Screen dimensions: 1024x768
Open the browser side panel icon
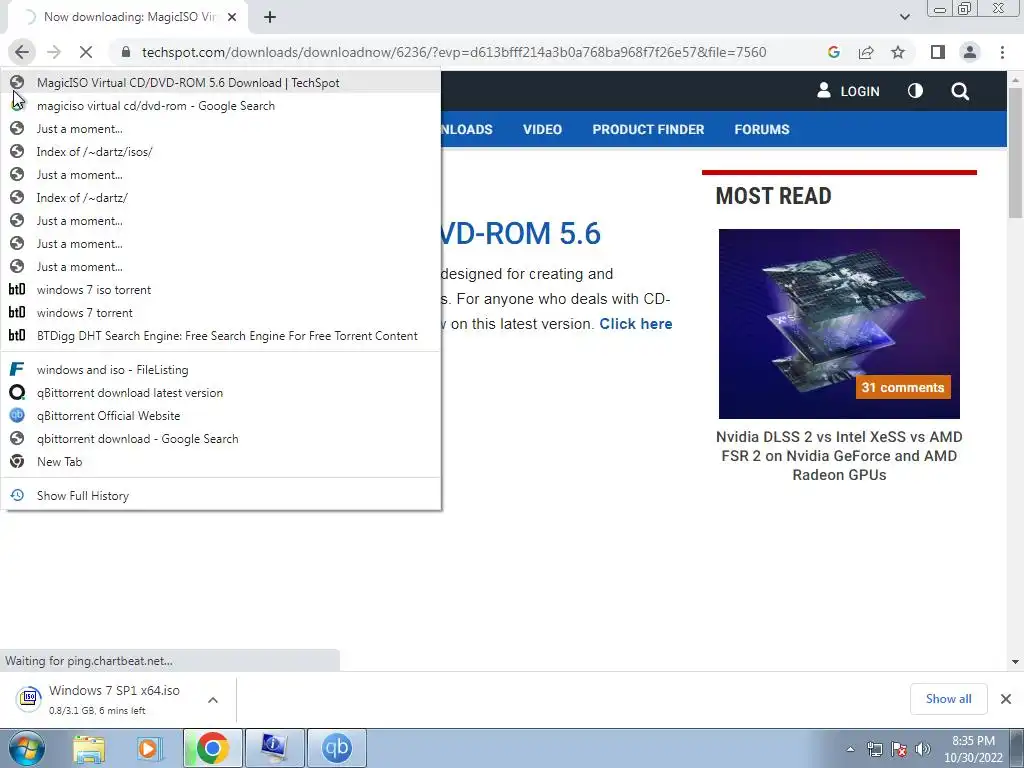click(938, 52)
